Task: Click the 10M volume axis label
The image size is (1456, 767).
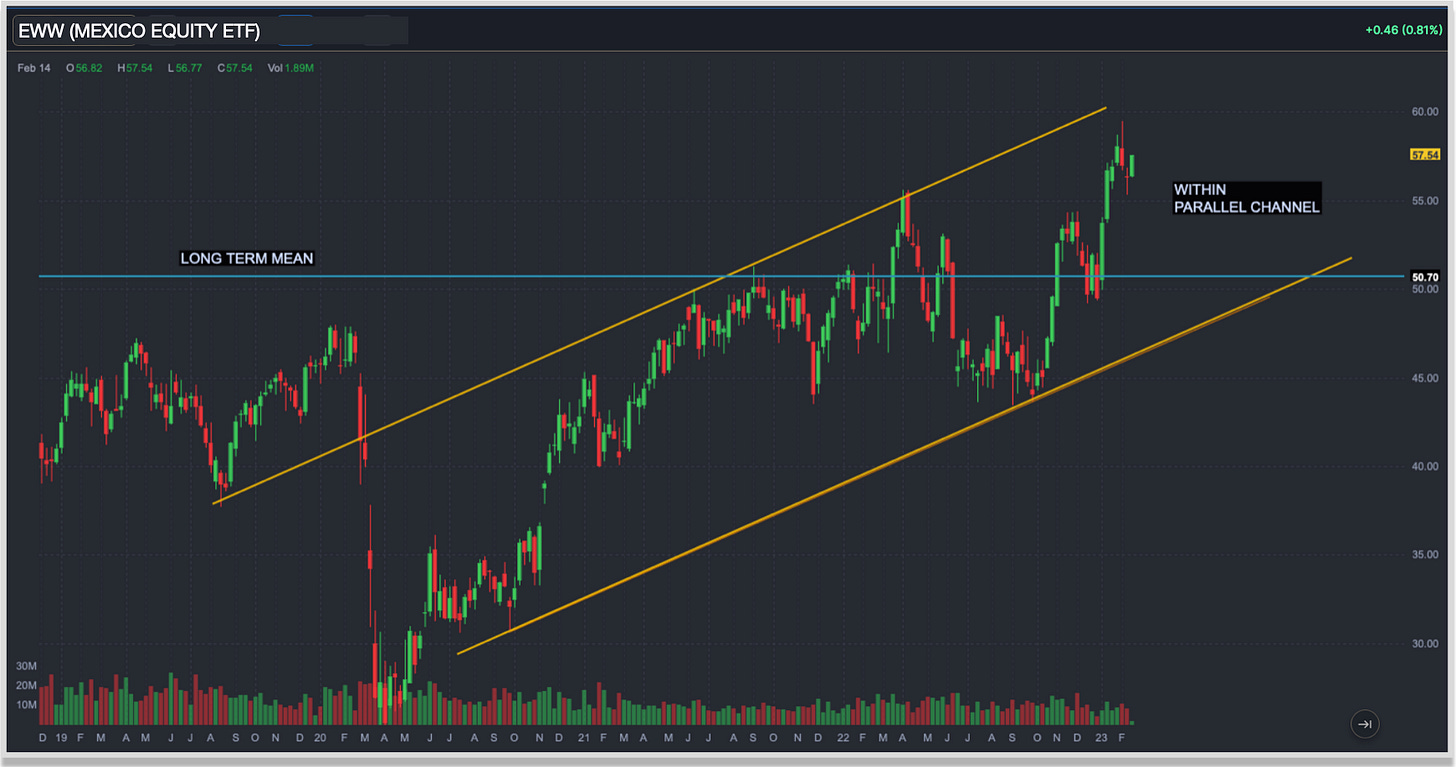Action: [26, 704]
